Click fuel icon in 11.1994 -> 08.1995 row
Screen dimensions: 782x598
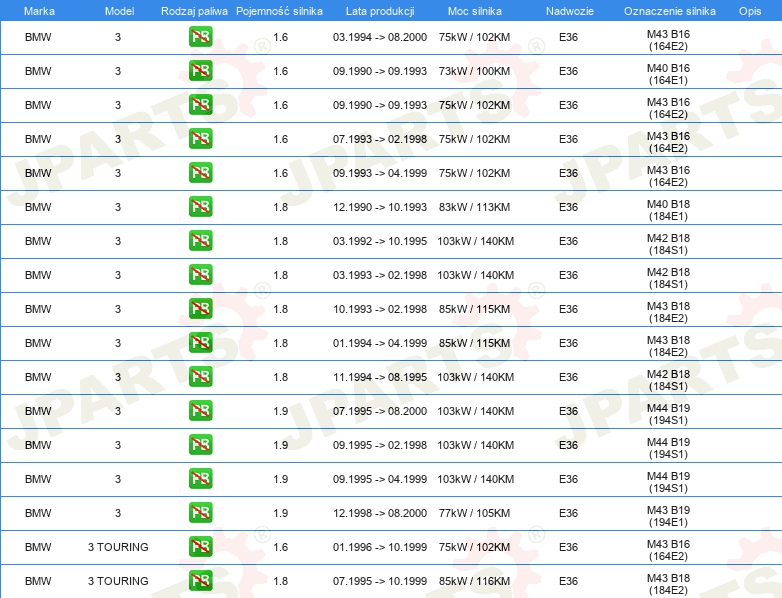200,377
